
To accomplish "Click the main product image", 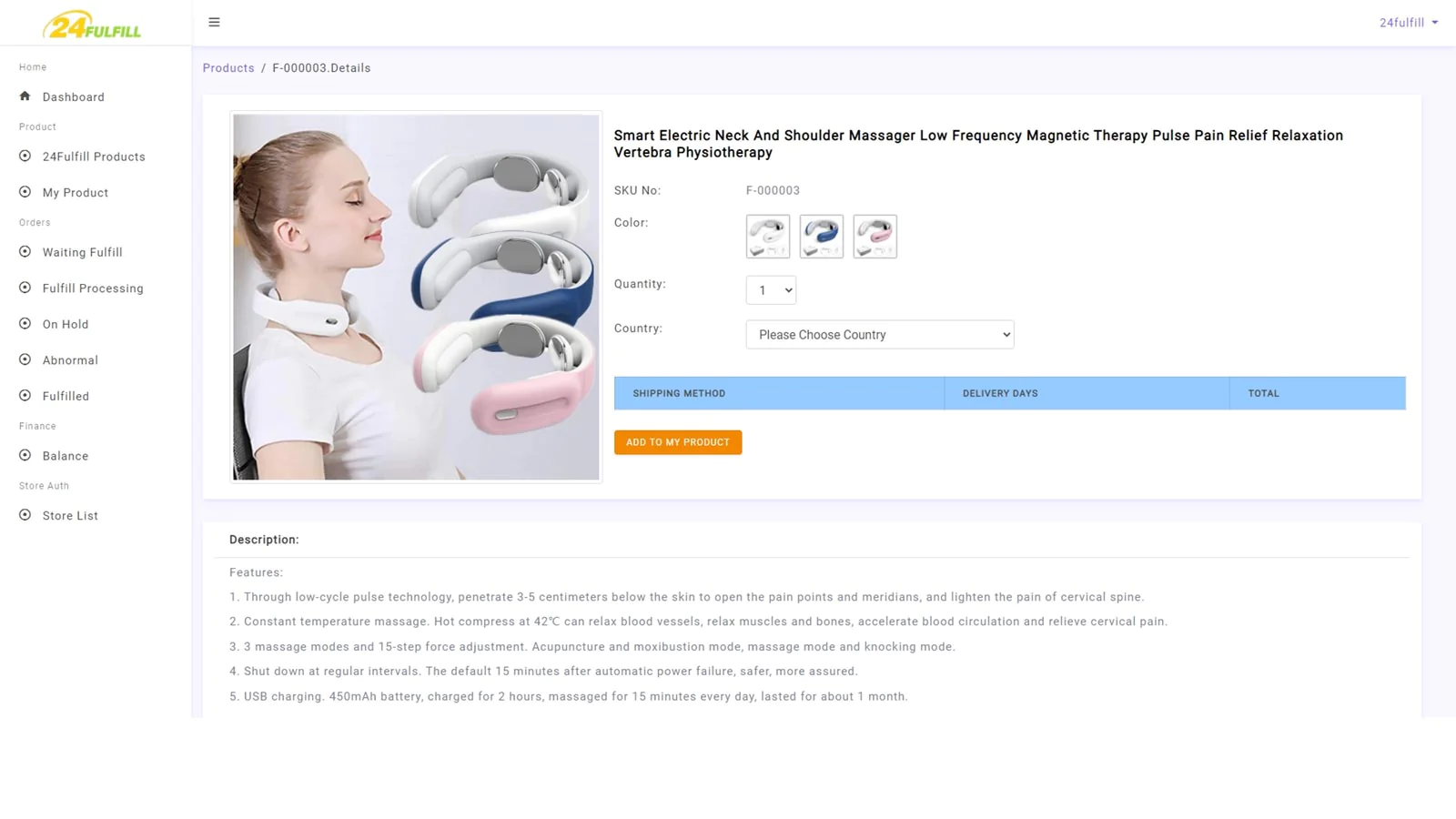I will point(416,297).
